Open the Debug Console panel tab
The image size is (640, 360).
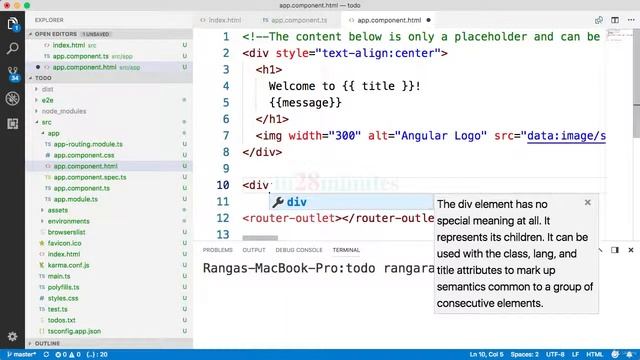tap(299, 250)
